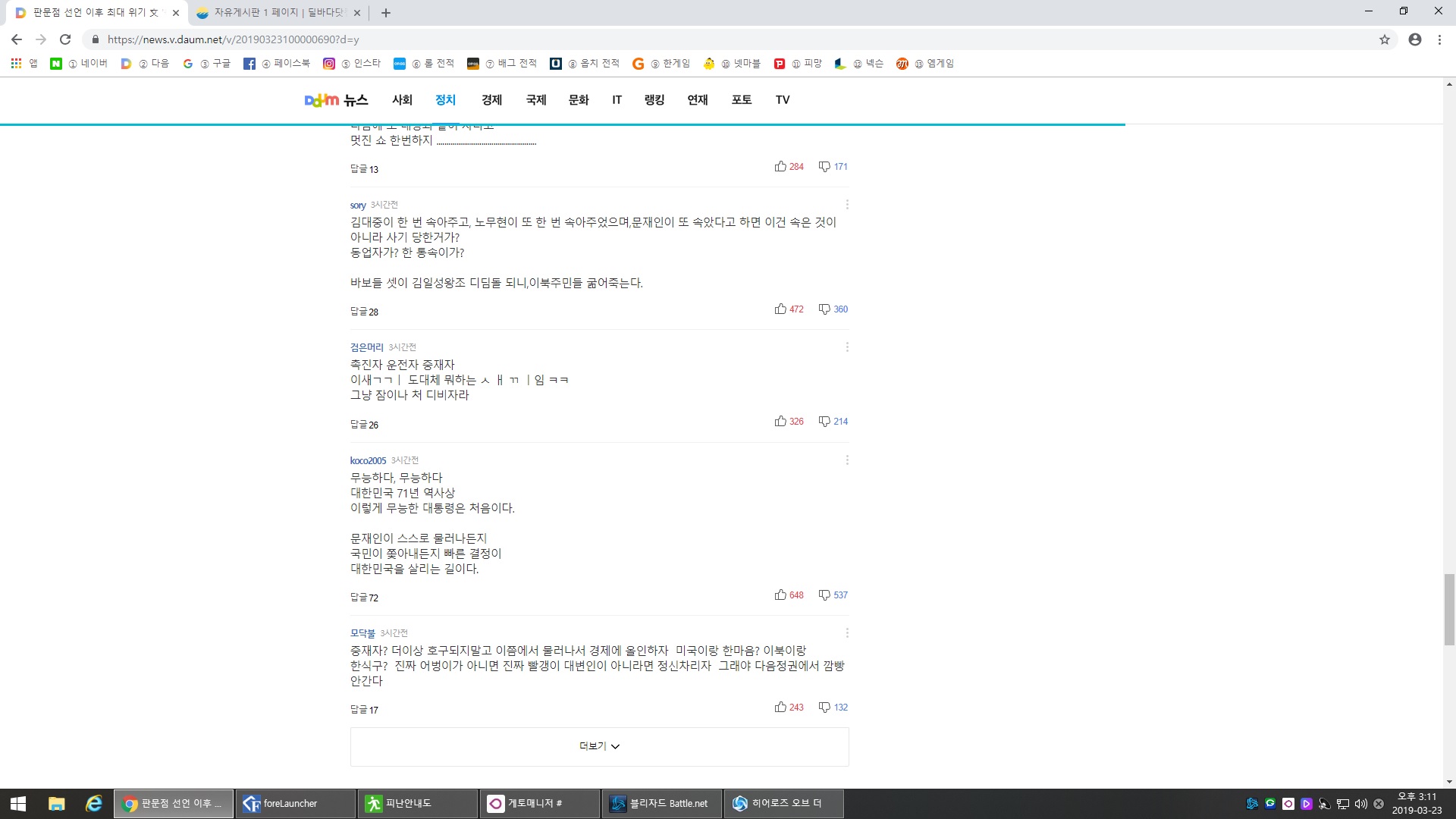Image resolution: width=1456 pixels, height=819 pixels.
Task: Switch to the 자유게시판 browser tab
Action: (278, 13)
